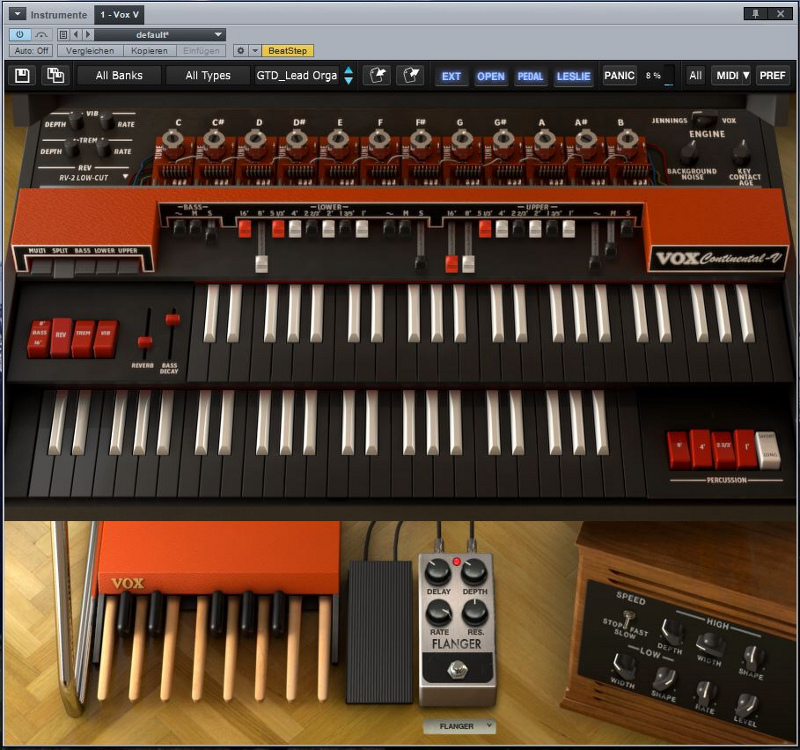Open PREF preferences
Viewport: 800px width, 750px height.
pyautogui.click(x=772, y=76)
